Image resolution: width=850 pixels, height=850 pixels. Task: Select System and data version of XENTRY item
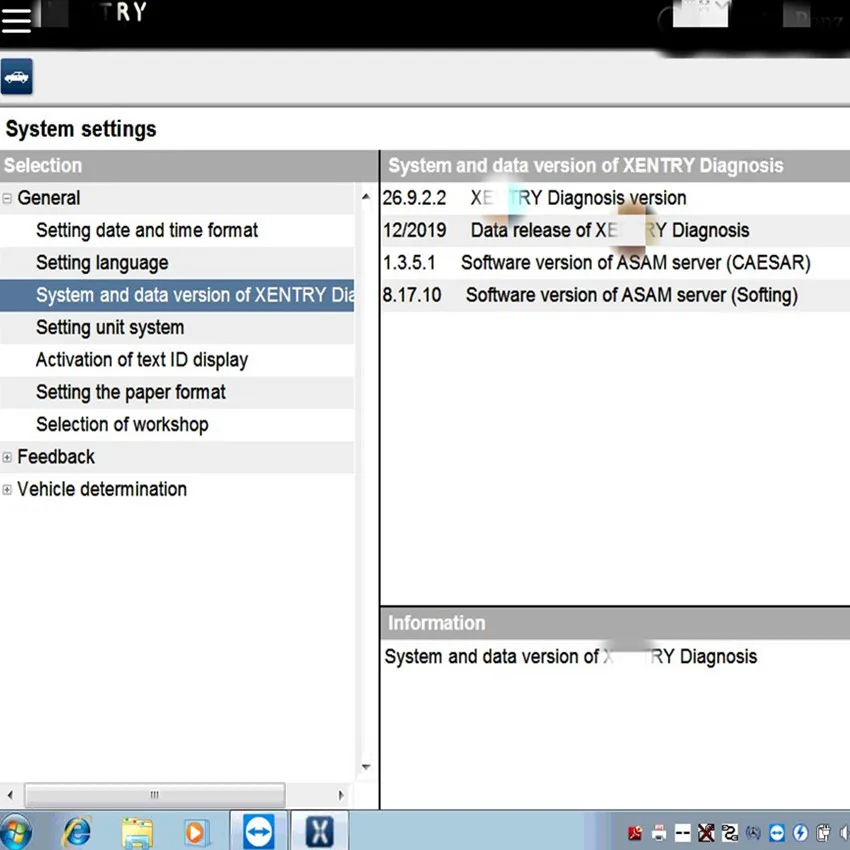(x=177, y=295)
